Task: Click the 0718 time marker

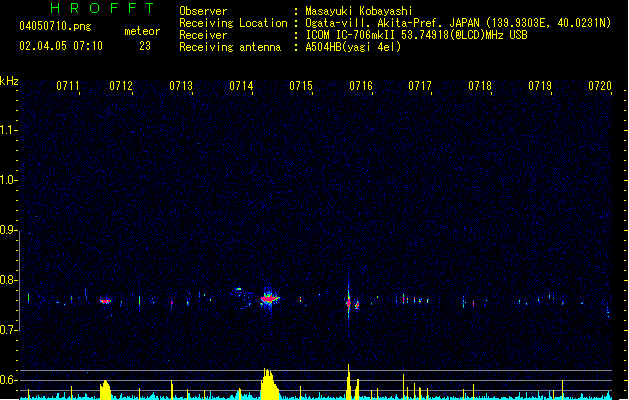Action: 480,86
